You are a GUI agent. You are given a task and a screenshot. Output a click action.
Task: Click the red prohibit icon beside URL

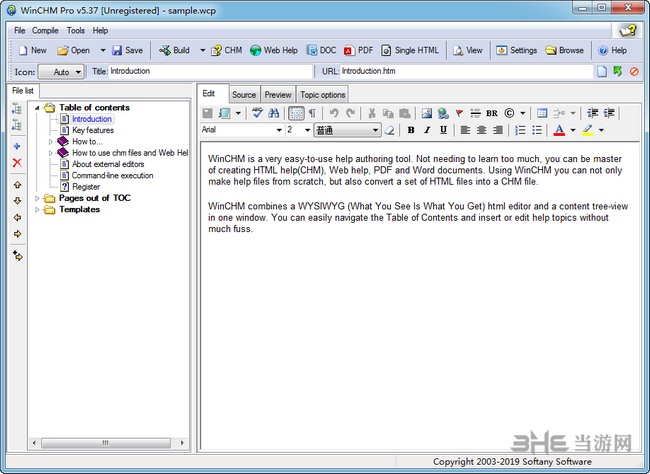coord(634,71)
